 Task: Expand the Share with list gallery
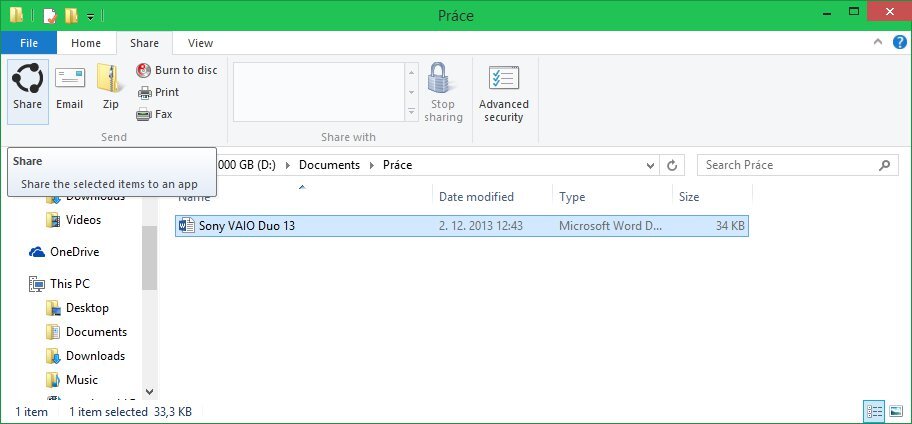click(412, 111)
